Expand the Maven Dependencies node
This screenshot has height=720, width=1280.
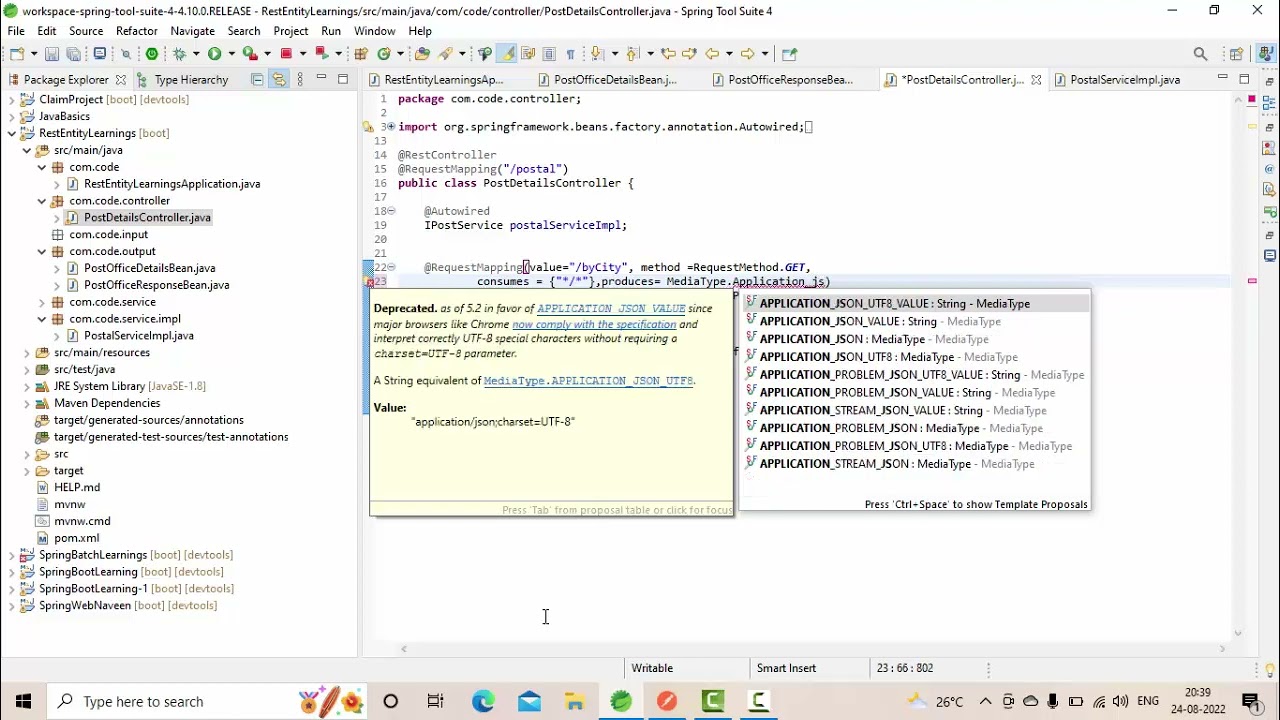(27, 403)
